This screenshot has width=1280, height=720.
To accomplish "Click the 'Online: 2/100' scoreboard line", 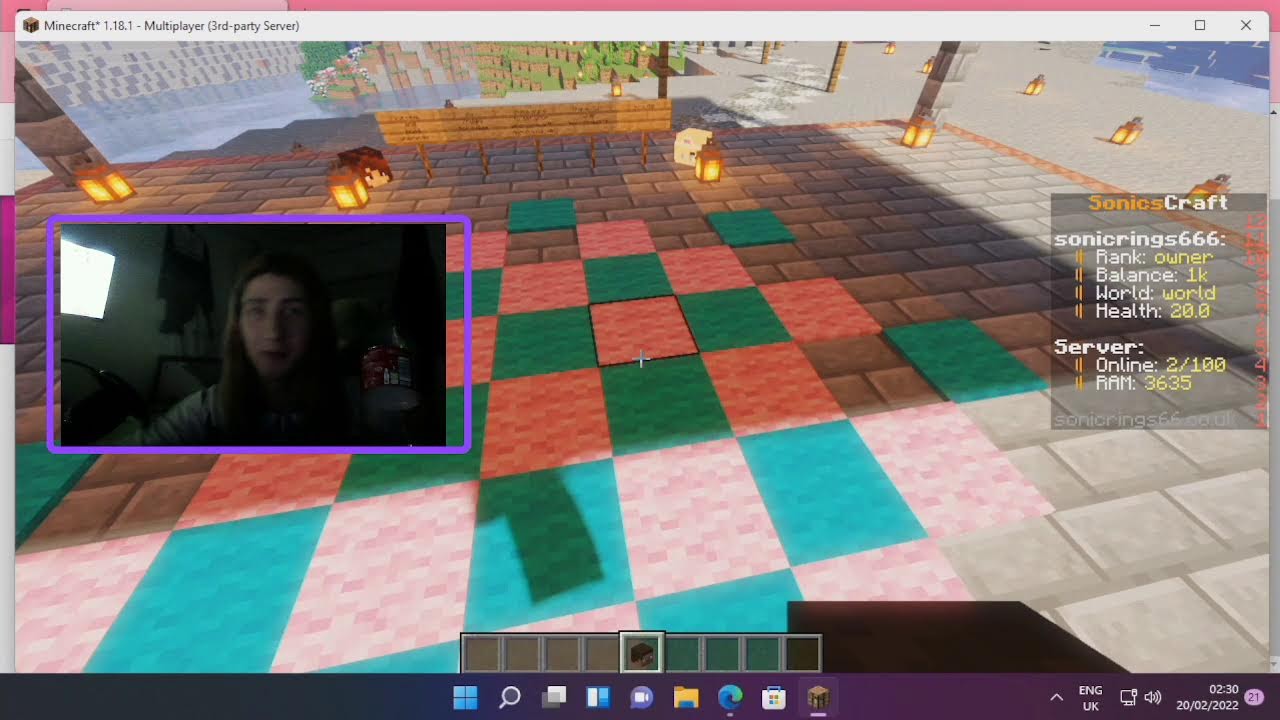I will click(x=1150, y=365).
